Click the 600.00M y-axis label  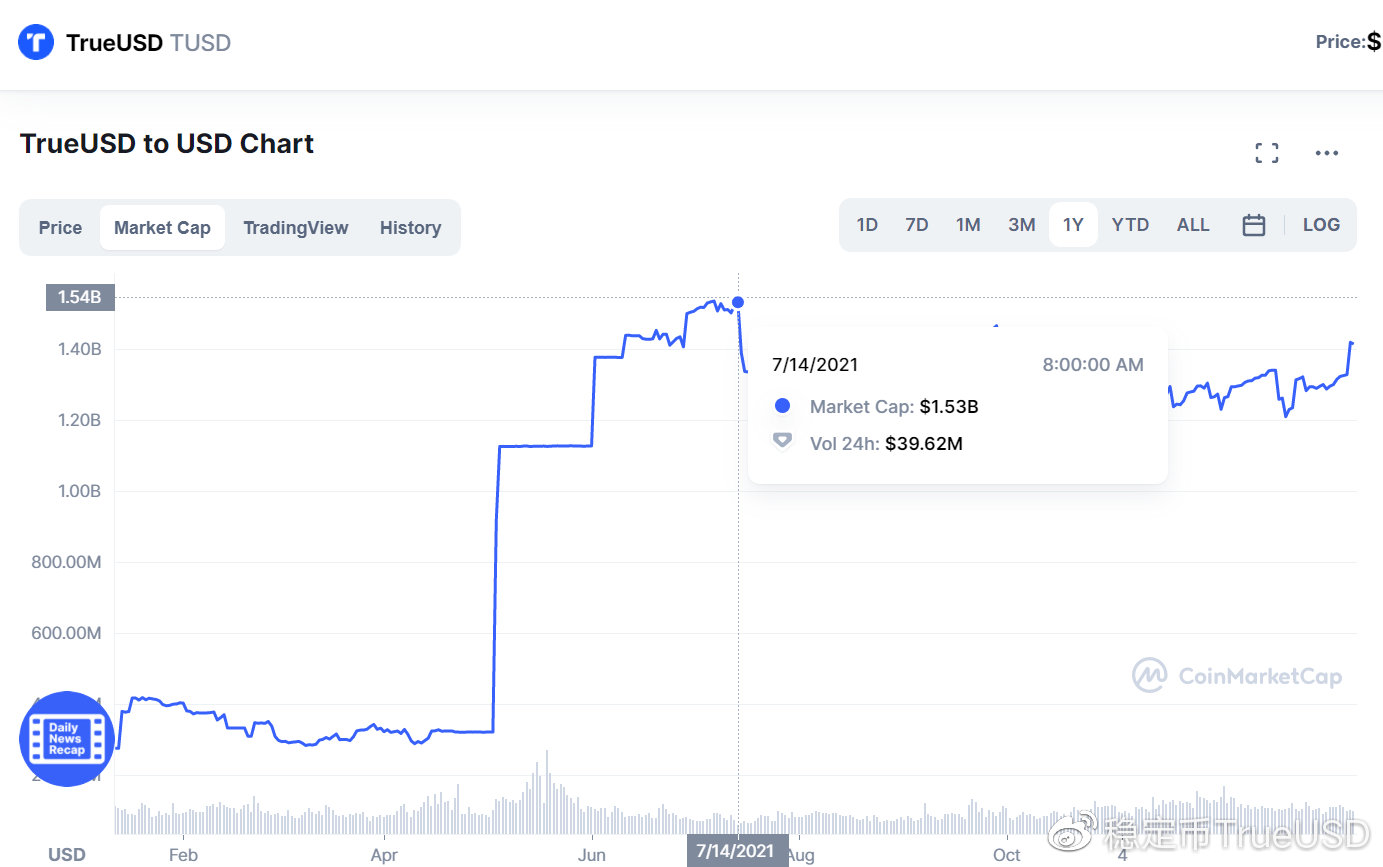pos(68,633)
